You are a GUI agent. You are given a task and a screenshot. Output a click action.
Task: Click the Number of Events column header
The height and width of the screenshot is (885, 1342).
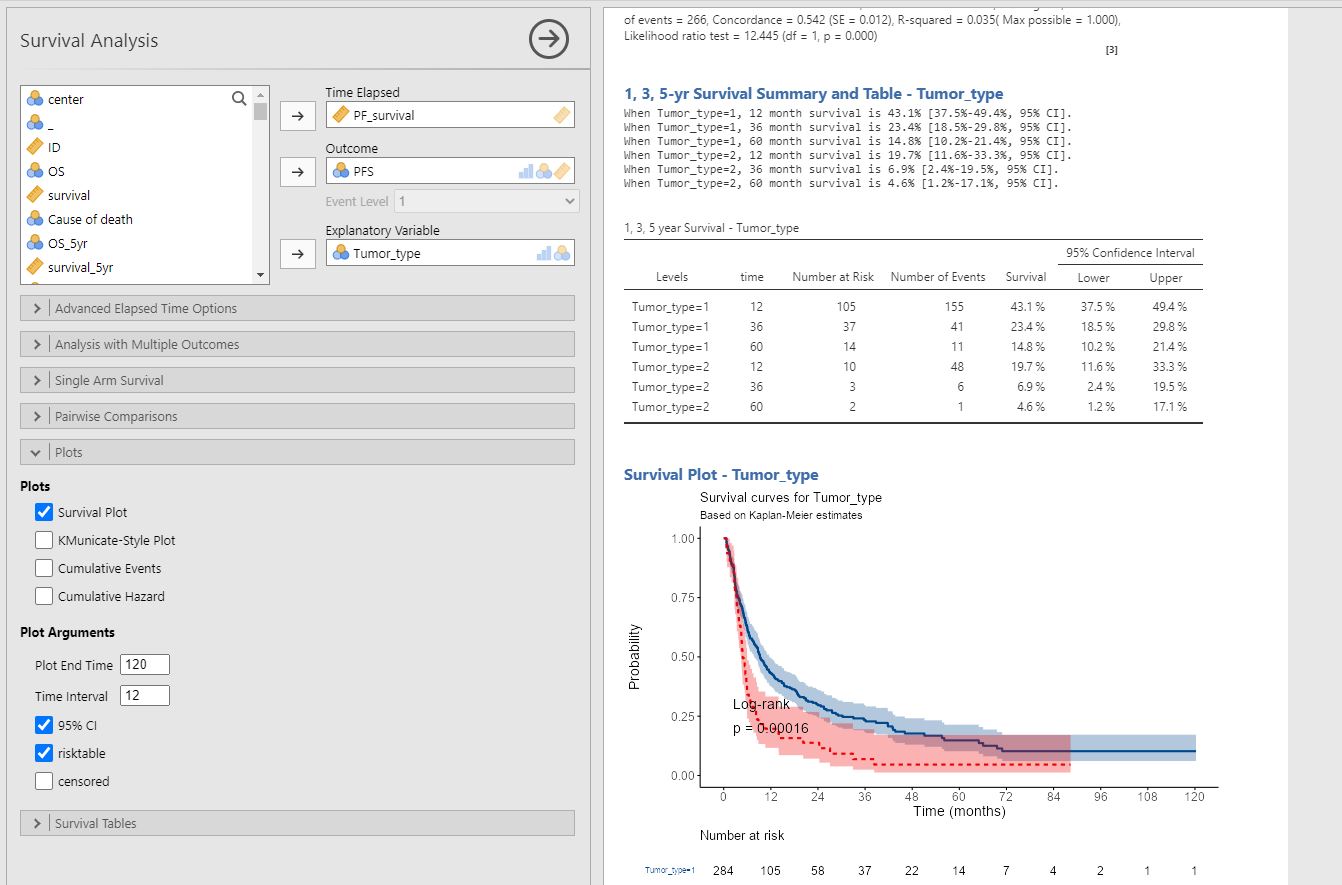(938, 277)
